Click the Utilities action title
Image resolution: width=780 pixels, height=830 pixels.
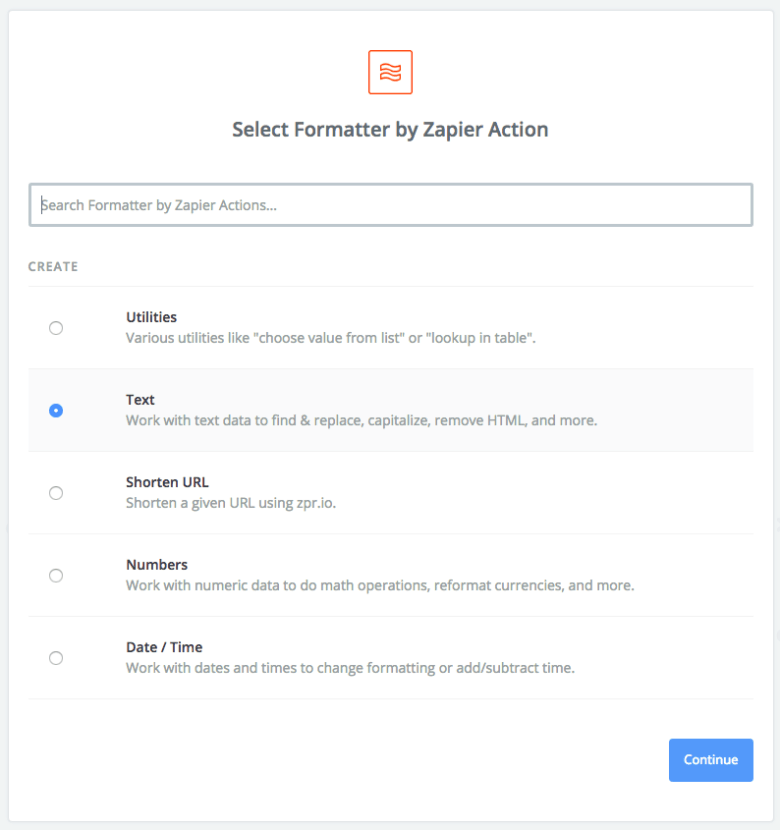pos(151,317)
